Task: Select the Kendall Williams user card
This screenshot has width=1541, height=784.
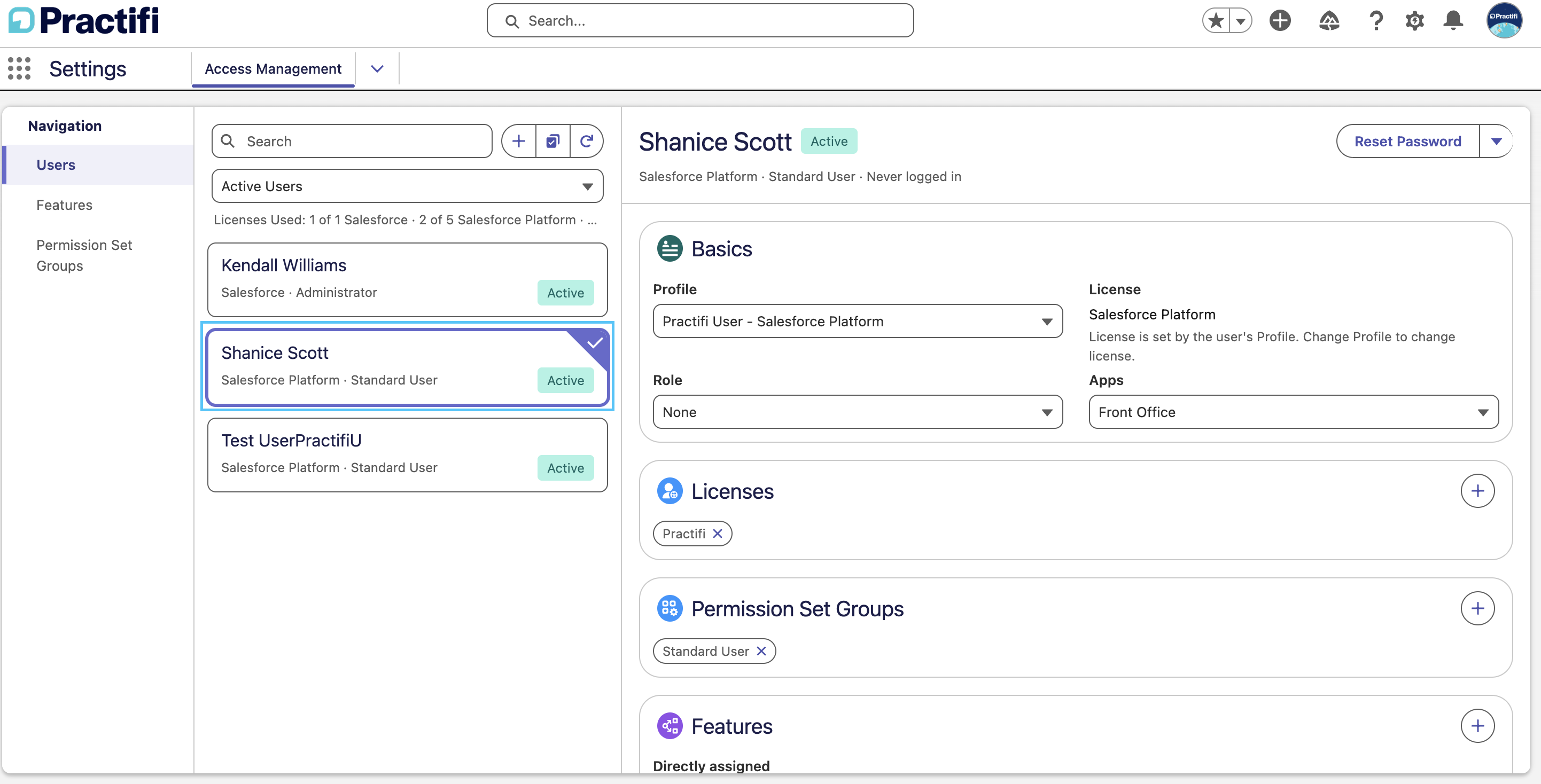Action: 407,279
